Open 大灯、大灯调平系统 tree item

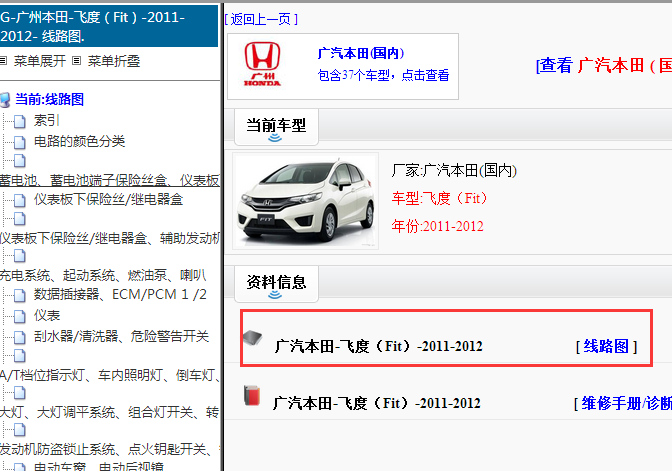[x=110, y=412]
